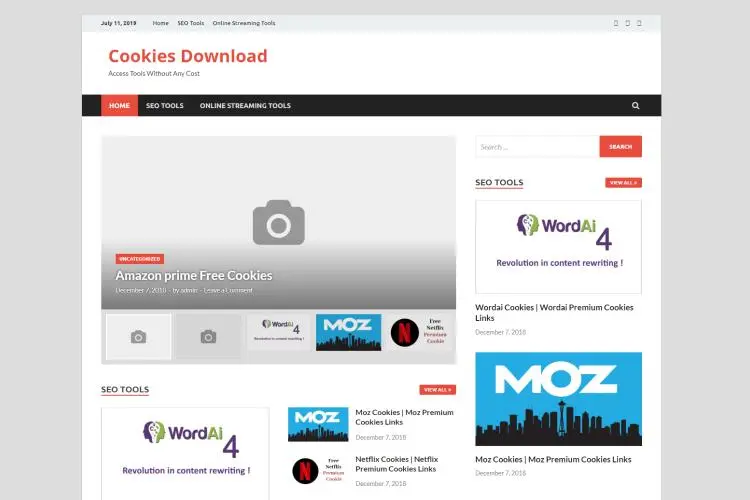Select the WordAi slider thumbnail
750x500 pixels.
click(x=278, y=332)
